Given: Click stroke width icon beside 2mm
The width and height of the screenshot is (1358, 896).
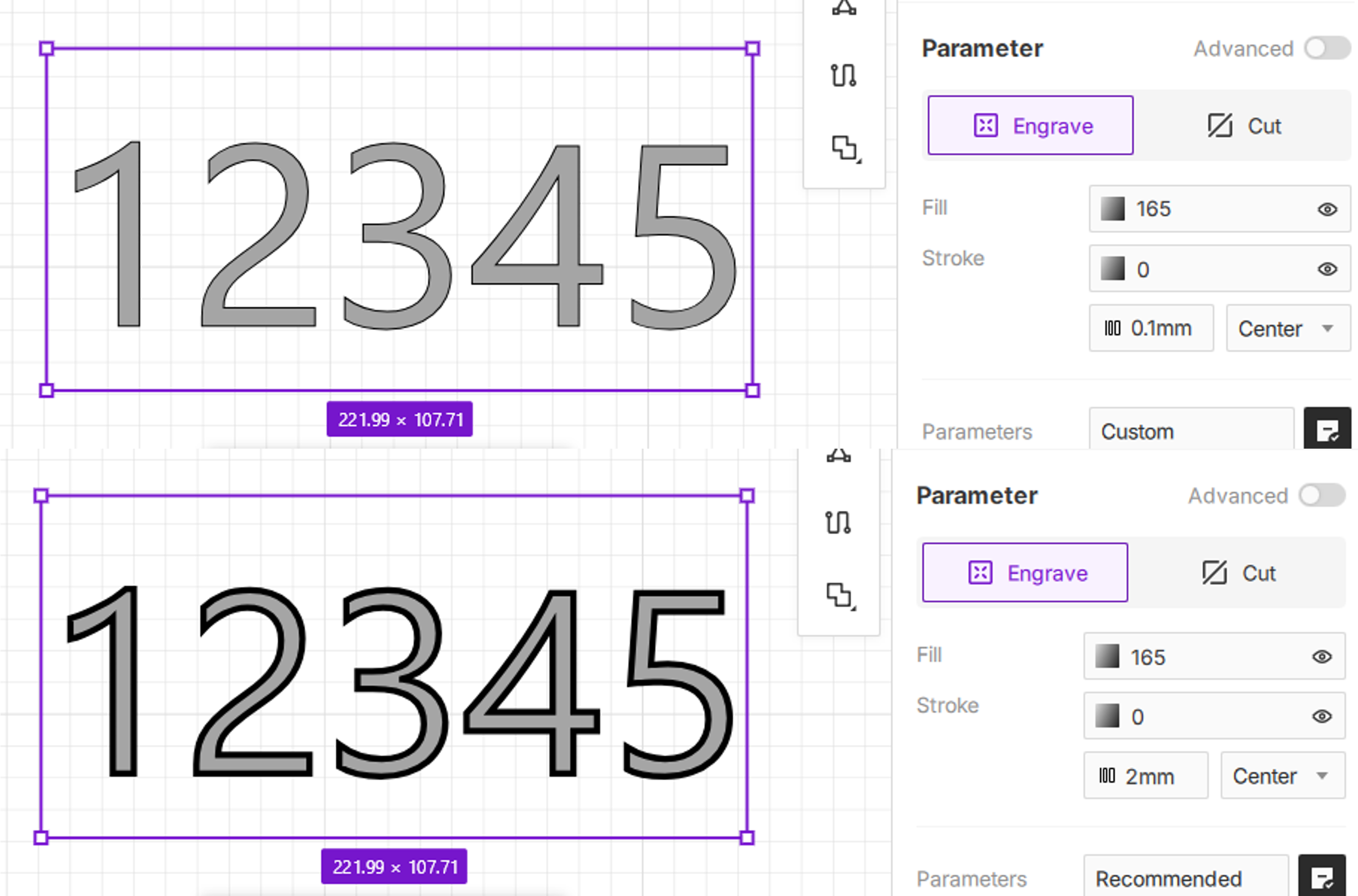Looking at the screenshot, I should (x=1107, y=775).
